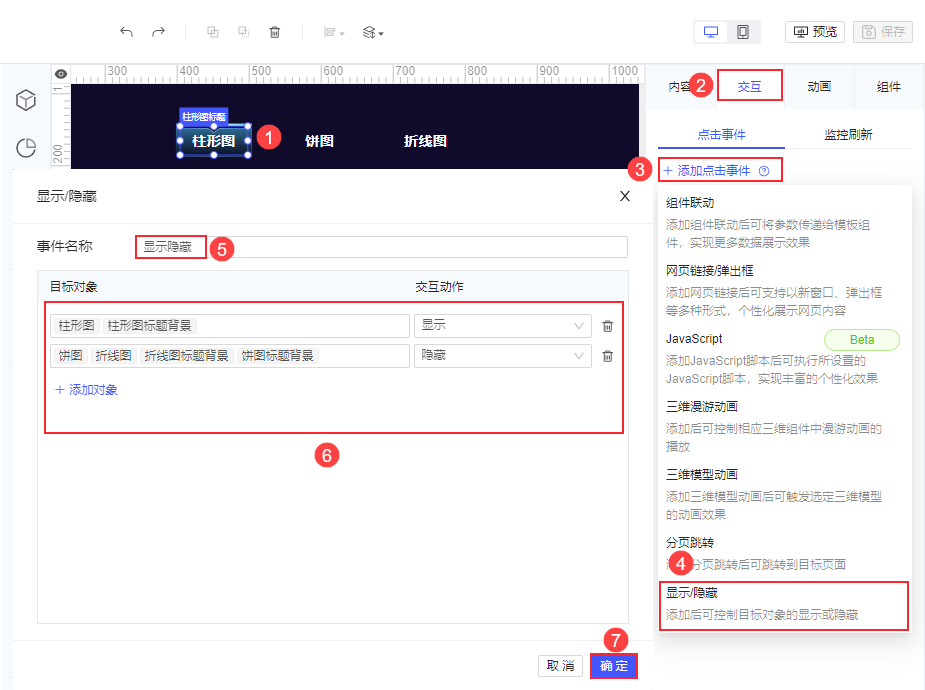Click the 折线图 tag in second row
Image resolution: width=925 pixels, height=690 pixels.
click(x=113, y=356)
